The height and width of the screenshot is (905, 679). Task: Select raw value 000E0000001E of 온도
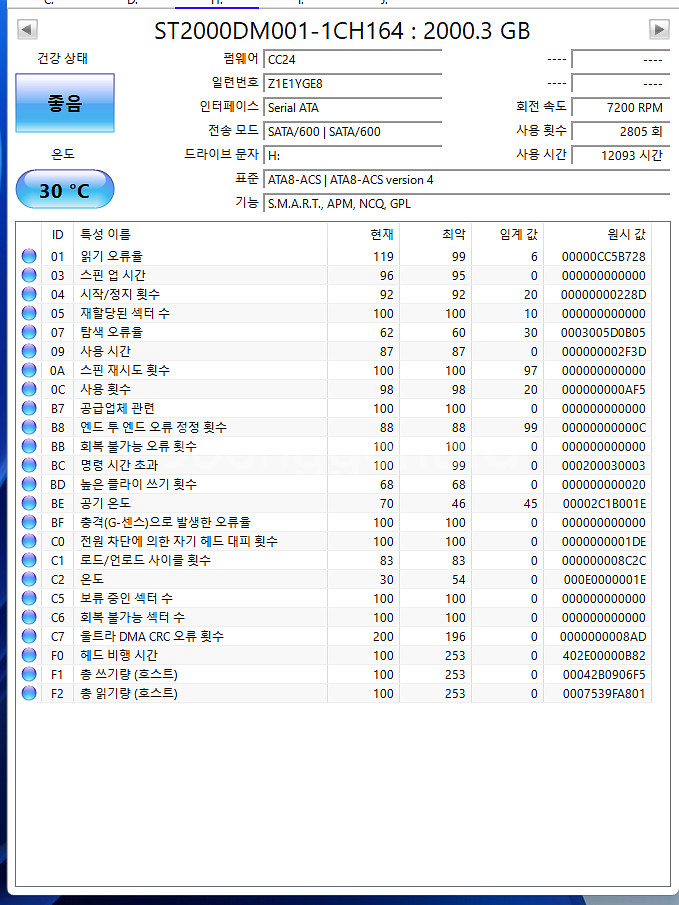(605, 579)
